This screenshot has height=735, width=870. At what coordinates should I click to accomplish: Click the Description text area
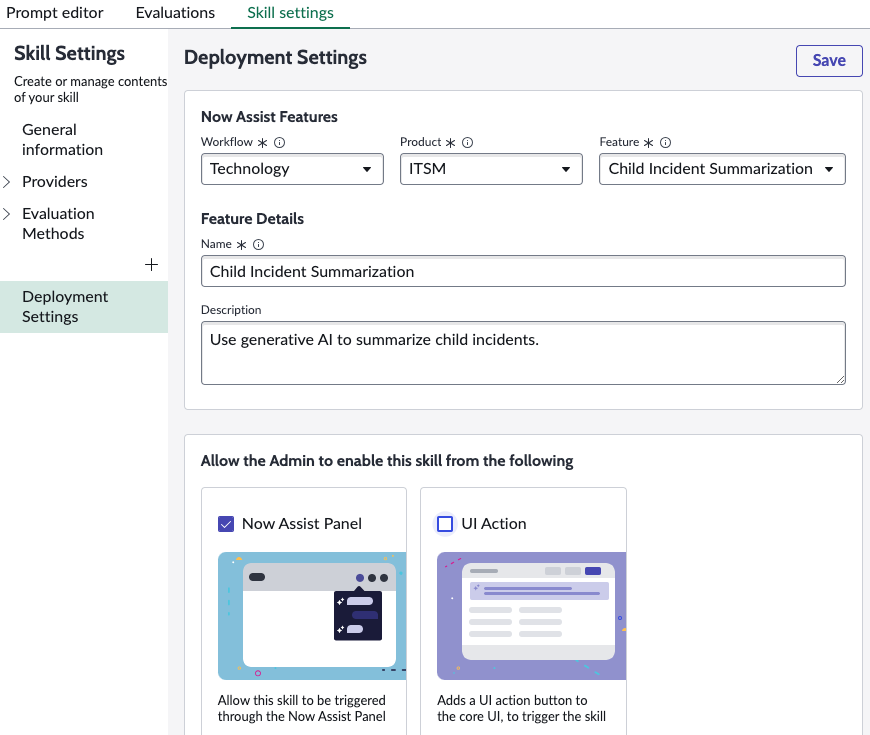523,353
